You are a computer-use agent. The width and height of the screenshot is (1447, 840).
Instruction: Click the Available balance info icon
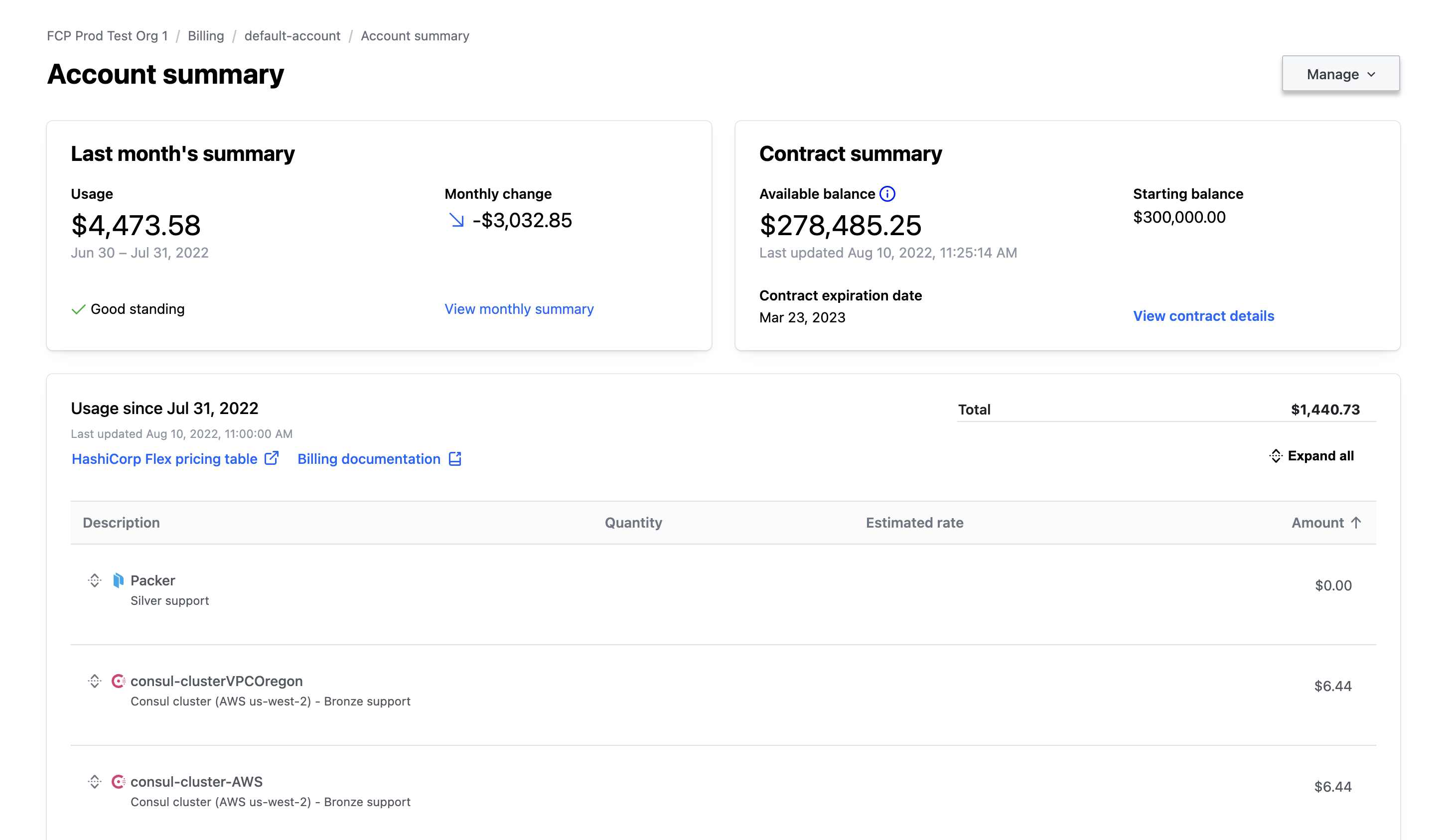887,194
